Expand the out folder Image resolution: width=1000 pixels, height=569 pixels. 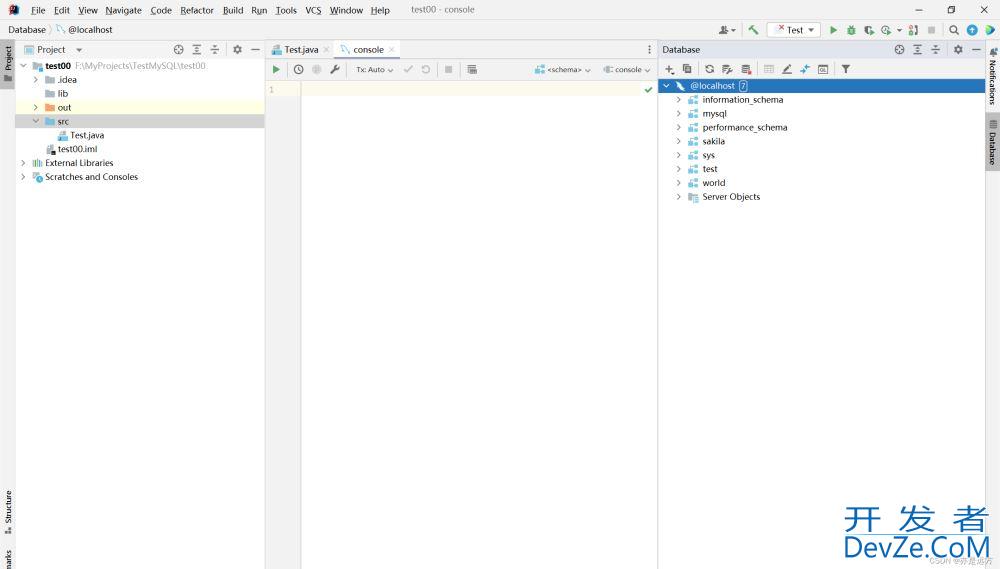[x=36, y=107]
